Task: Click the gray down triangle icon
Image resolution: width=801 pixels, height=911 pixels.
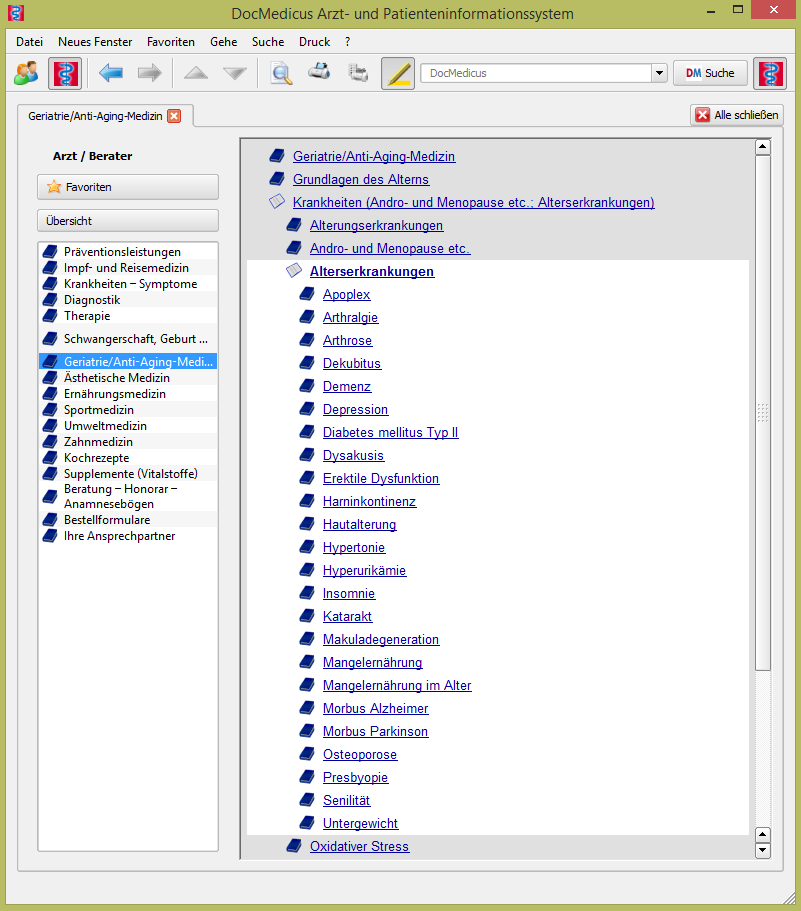Action: click(235, 73)
